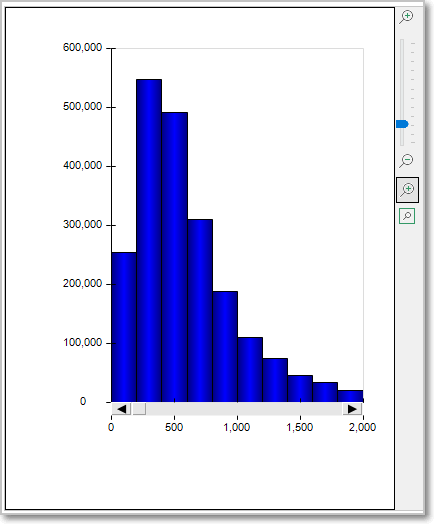The width and height of the screenshot is (434, 524).
Task: Select the tallest histogram bar
Action: click(149, 241)
